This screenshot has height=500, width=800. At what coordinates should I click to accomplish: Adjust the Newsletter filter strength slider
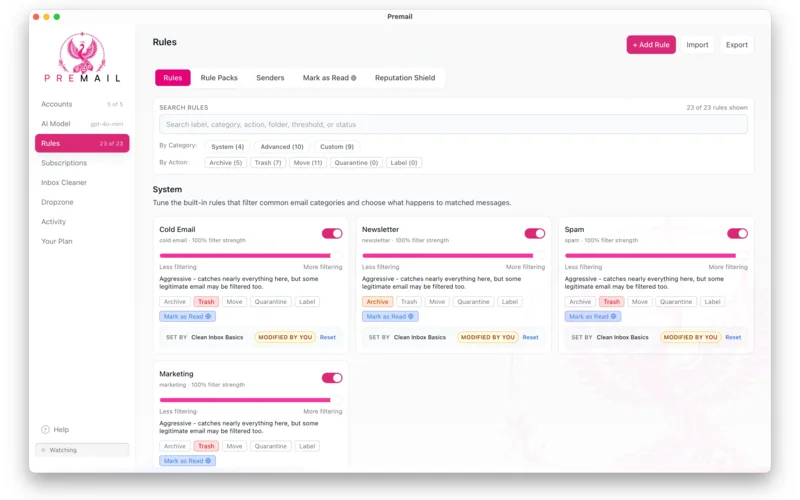[454, 256]
